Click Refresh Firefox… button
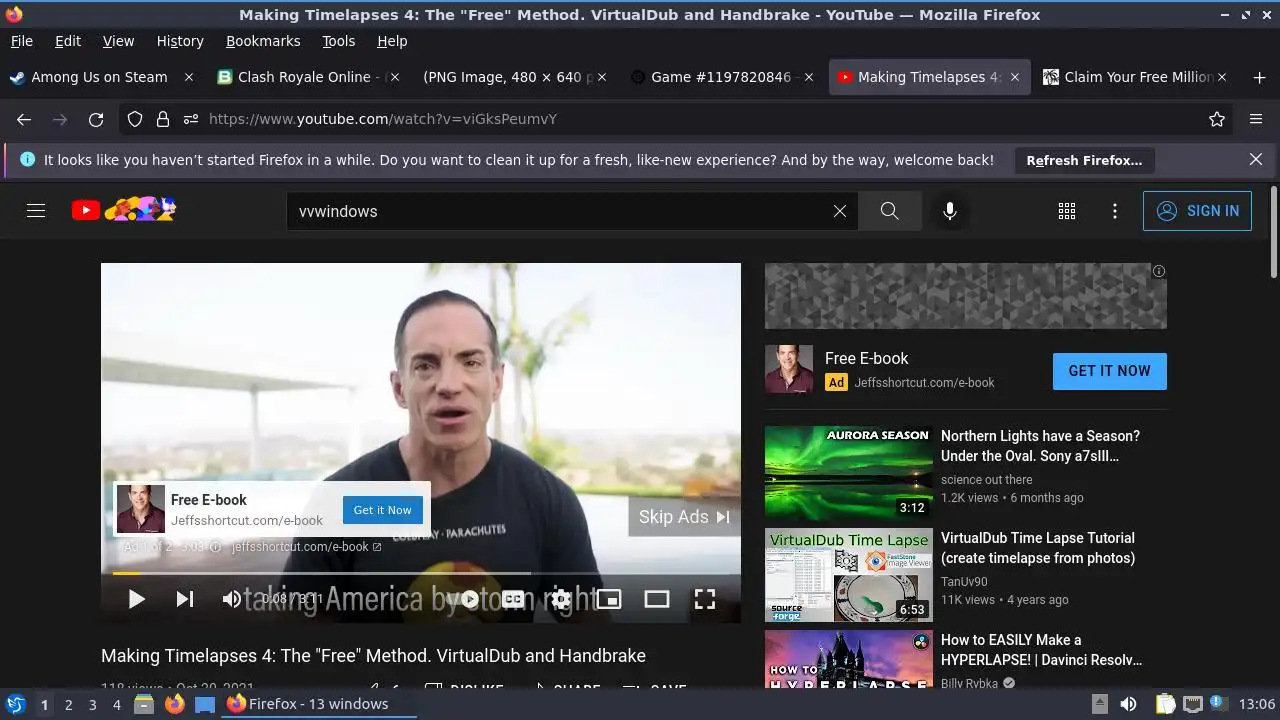 (1084, 160)
